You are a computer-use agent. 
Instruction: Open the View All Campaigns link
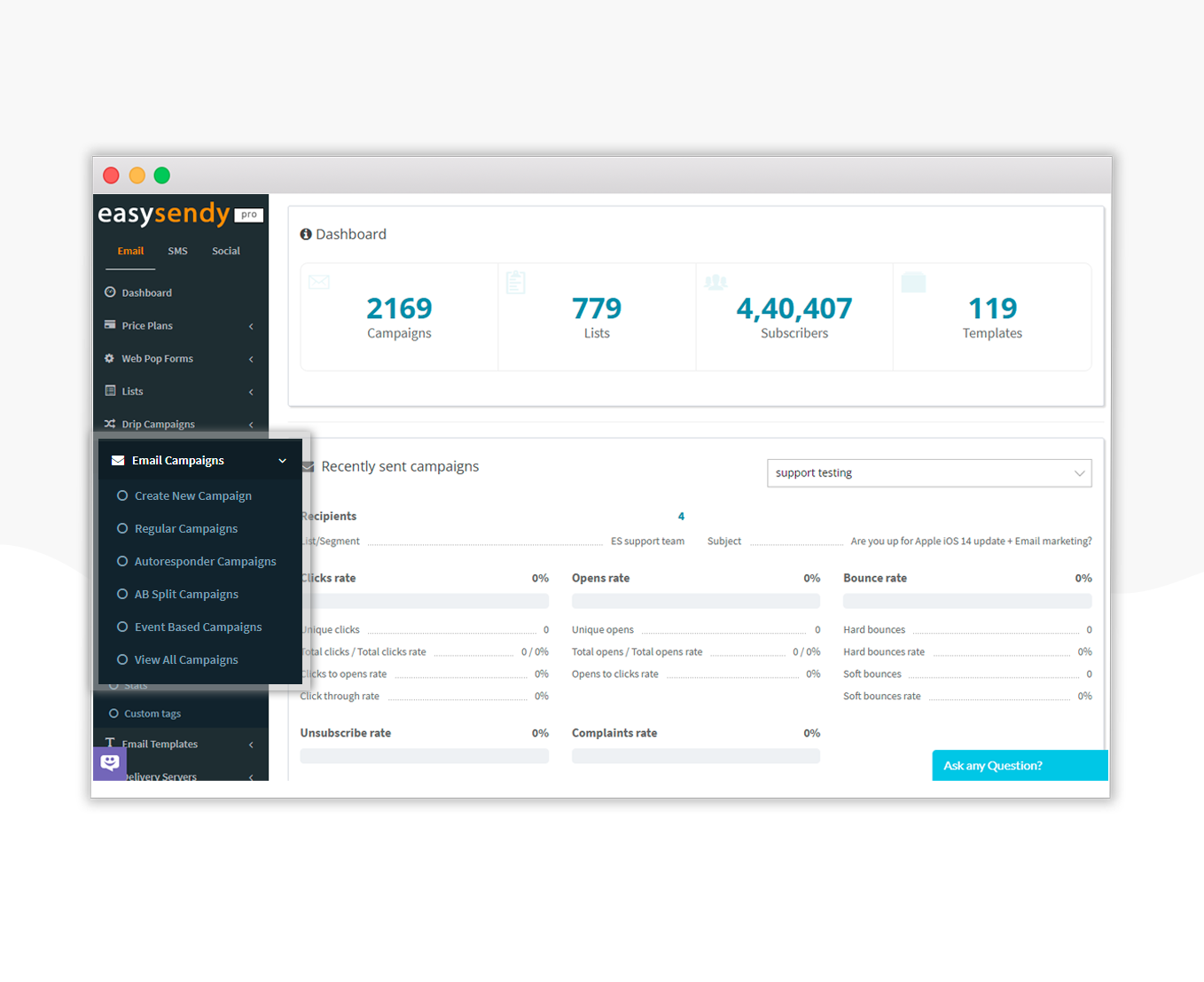pos(186,659)
